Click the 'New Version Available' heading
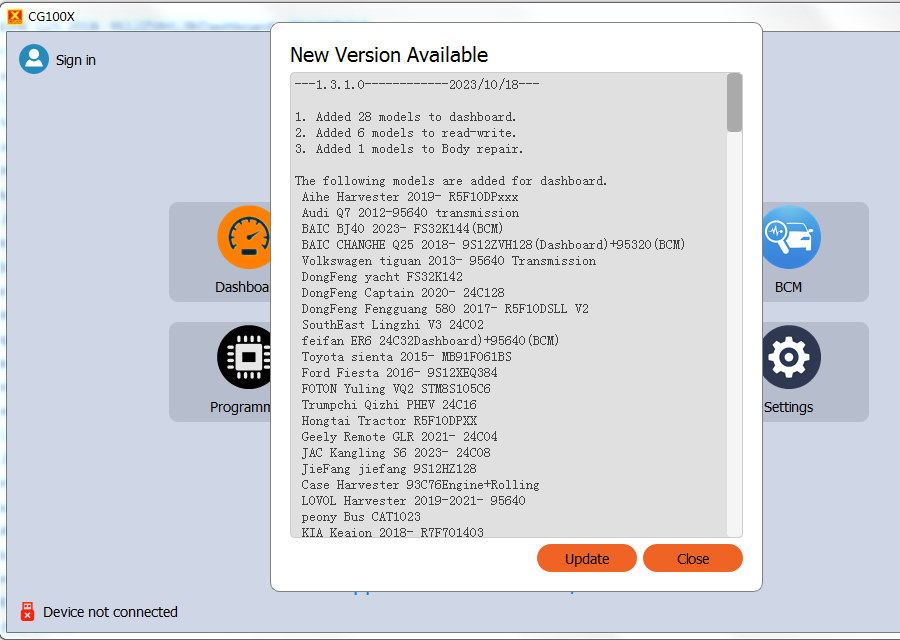 pos(389,55)
